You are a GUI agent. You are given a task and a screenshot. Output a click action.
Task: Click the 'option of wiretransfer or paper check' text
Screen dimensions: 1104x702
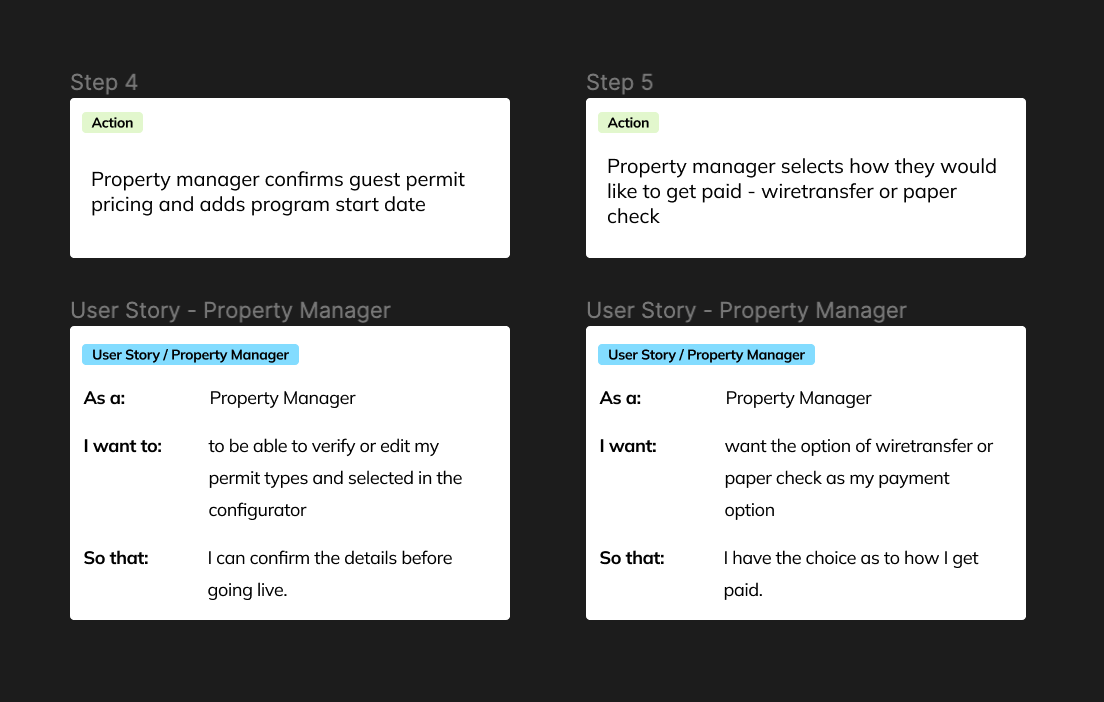858,478
